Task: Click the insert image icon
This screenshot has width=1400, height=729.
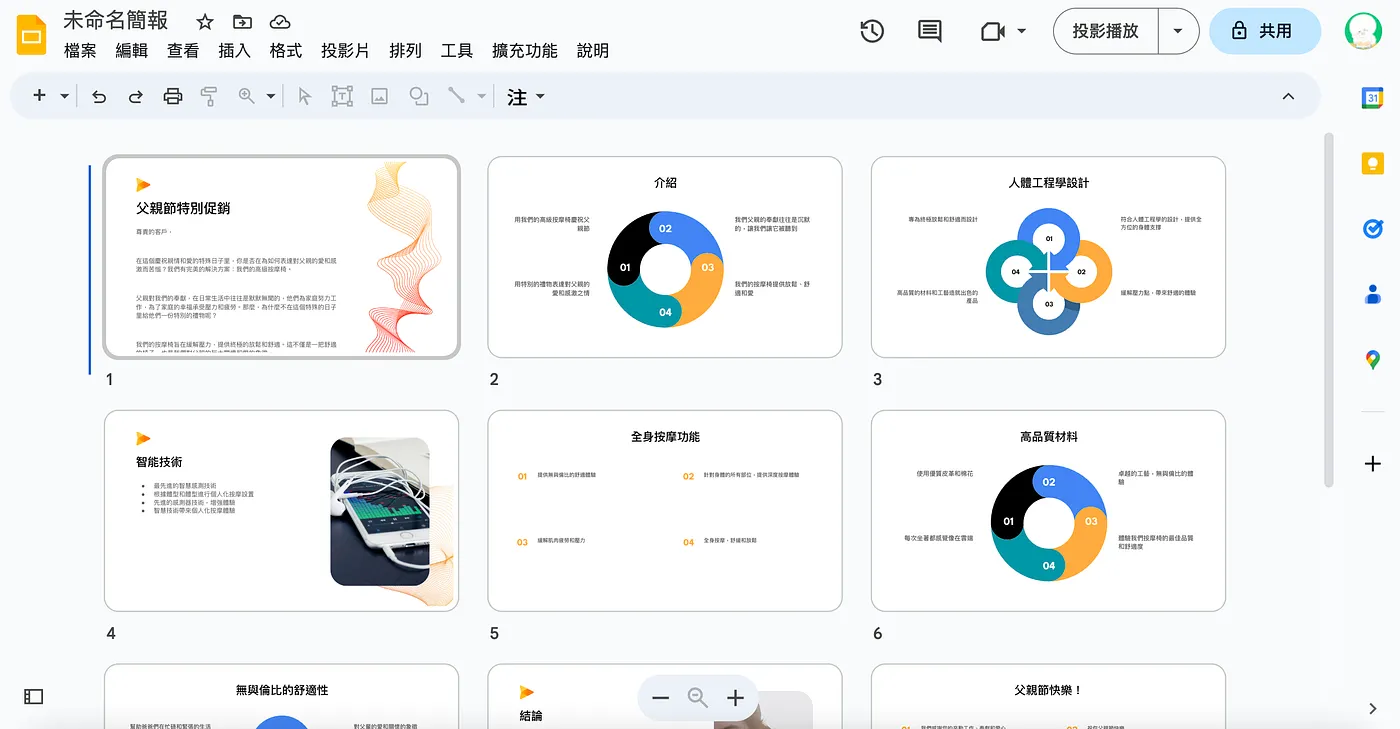Action: 379,96
